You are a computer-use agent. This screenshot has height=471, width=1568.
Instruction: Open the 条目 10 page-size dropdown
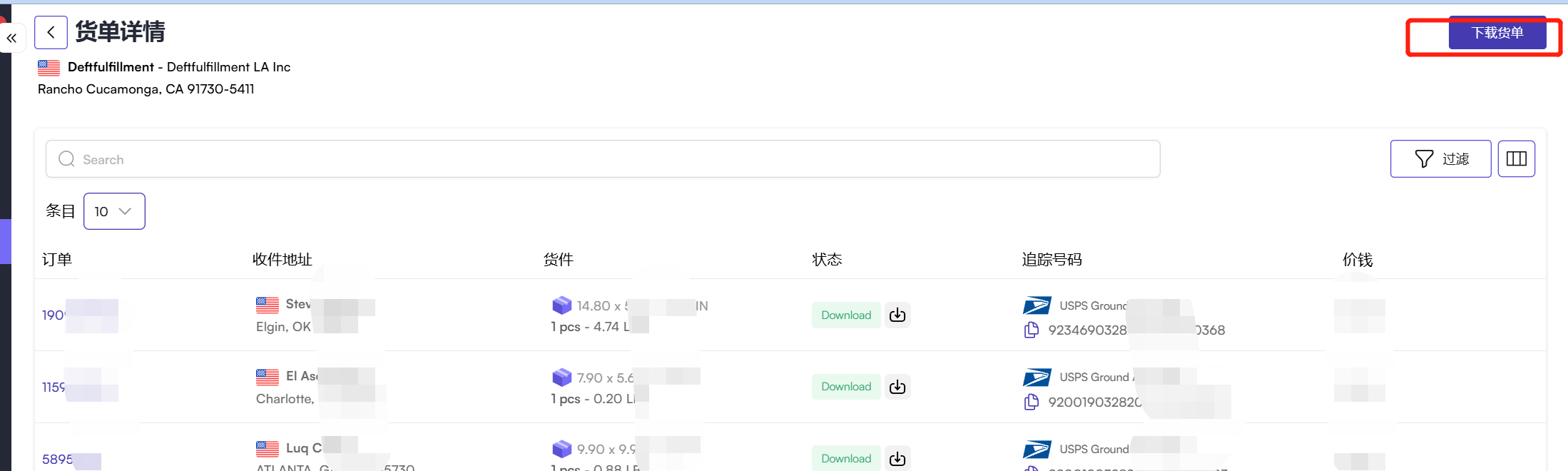coord(114,211)
